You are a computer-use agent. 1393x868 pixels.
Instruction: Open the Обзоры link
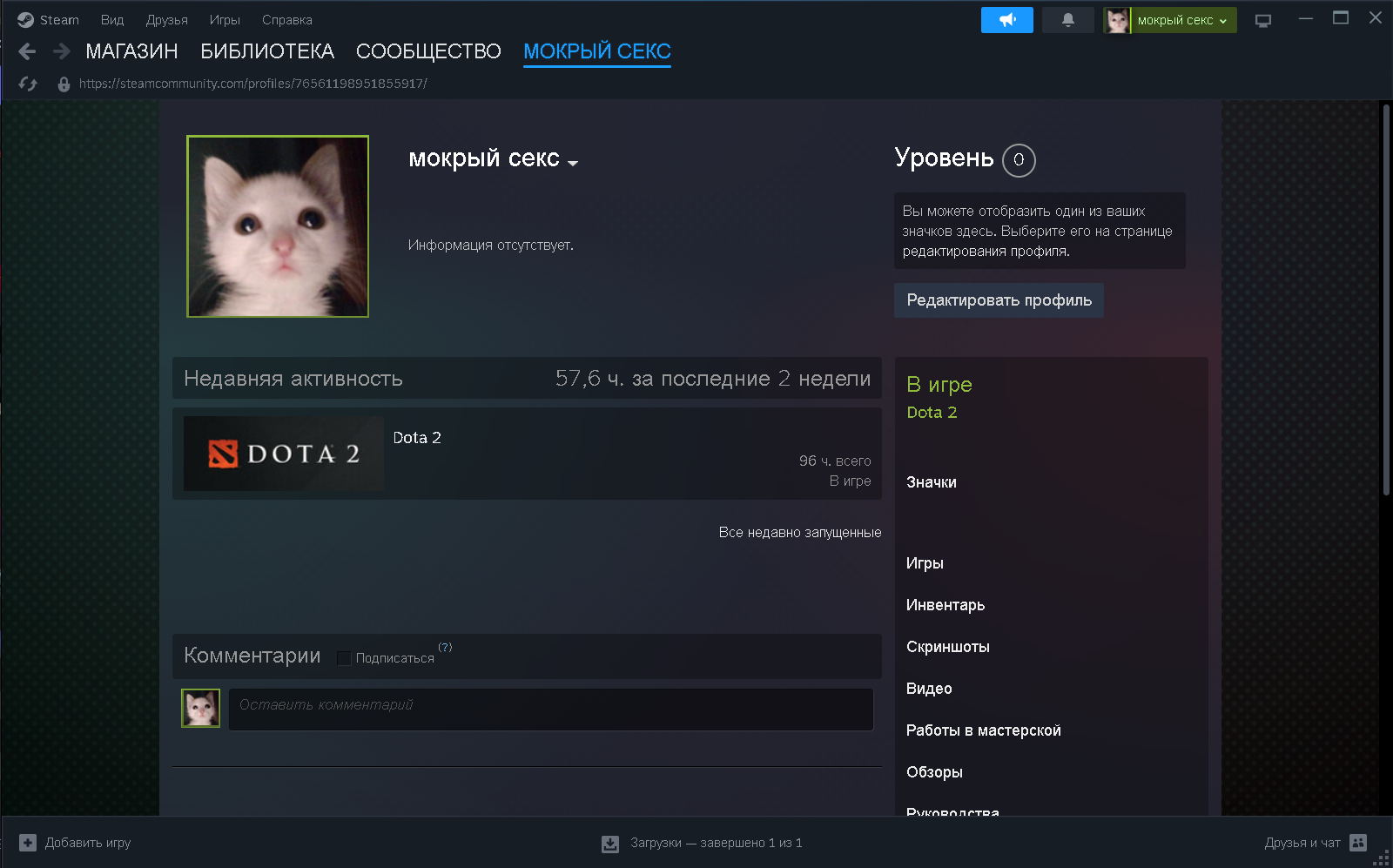click(934, 772)
